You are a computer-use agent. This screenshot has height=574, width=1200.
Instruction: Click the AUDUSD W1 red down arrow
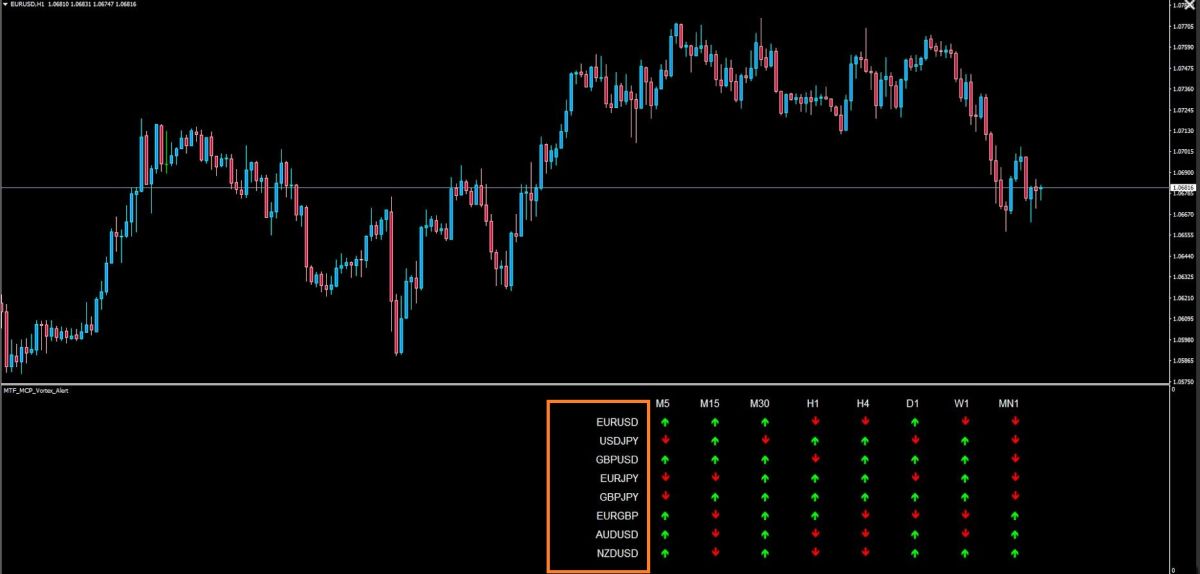[x=965, y=534]
